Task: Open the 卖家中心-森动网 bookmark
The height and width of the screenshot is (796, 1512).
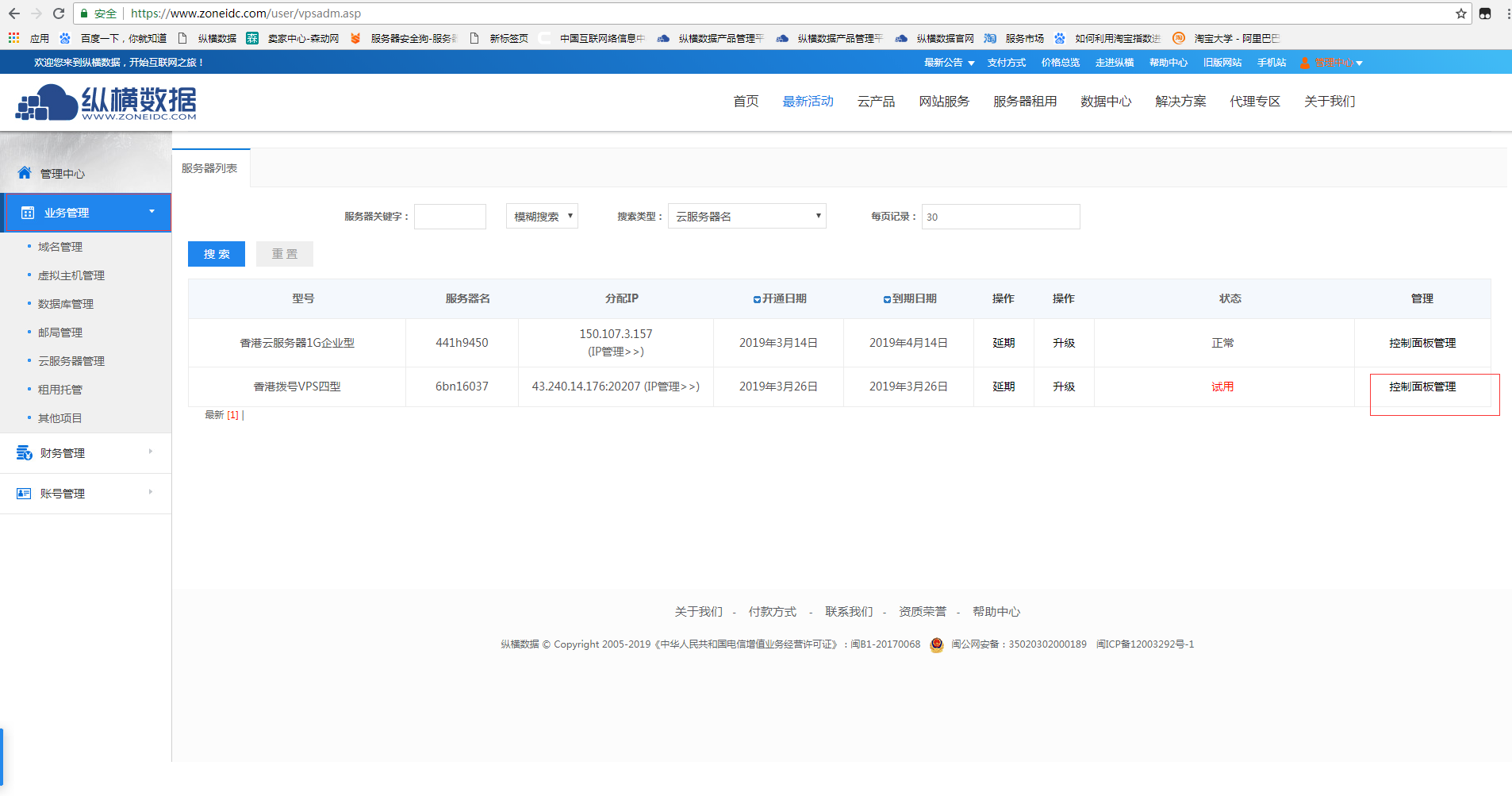Action: click(293, 38)
